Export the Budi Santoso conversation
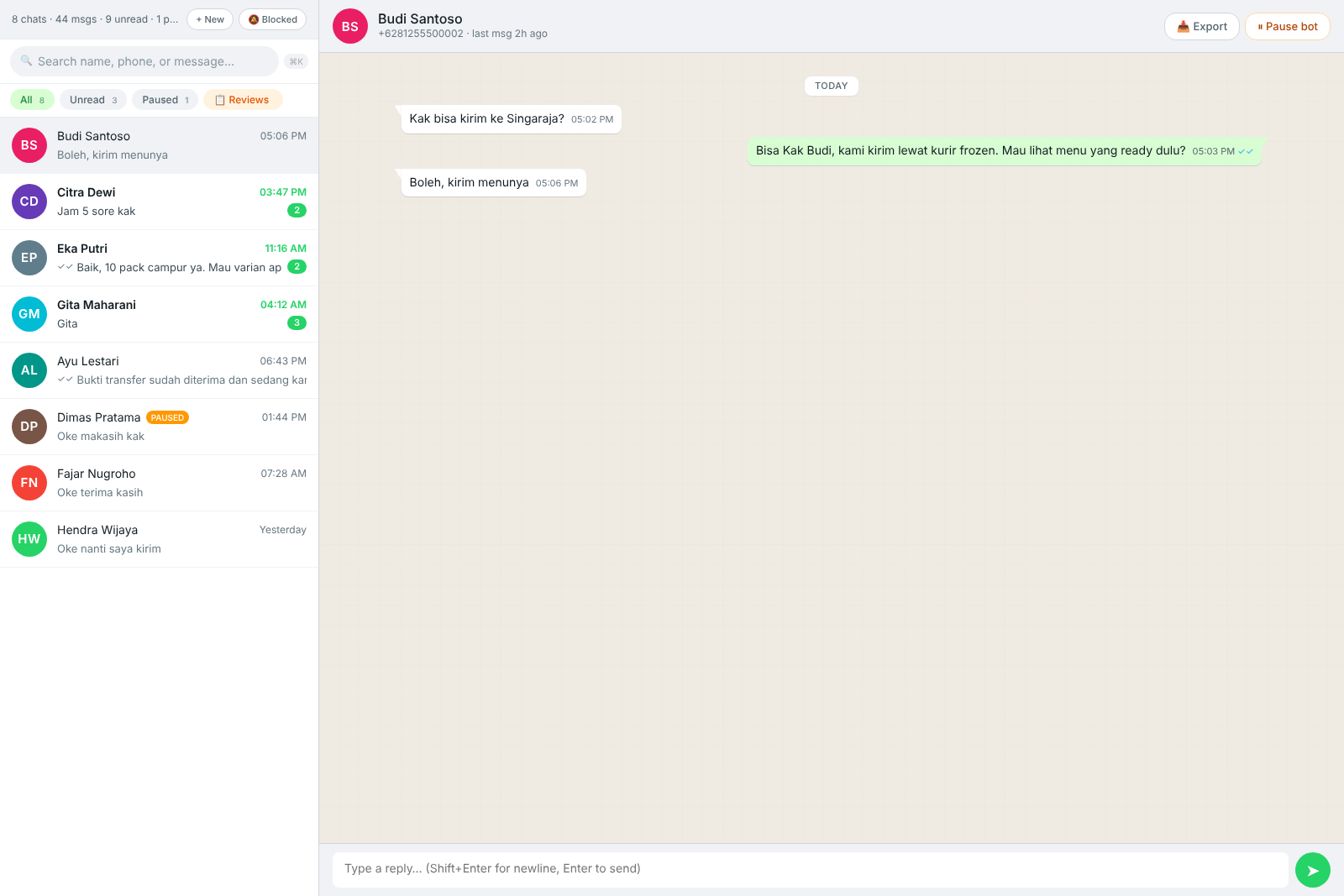Image resolution: width=1344 pixels, height=896 pixels. coord(1201,26)
